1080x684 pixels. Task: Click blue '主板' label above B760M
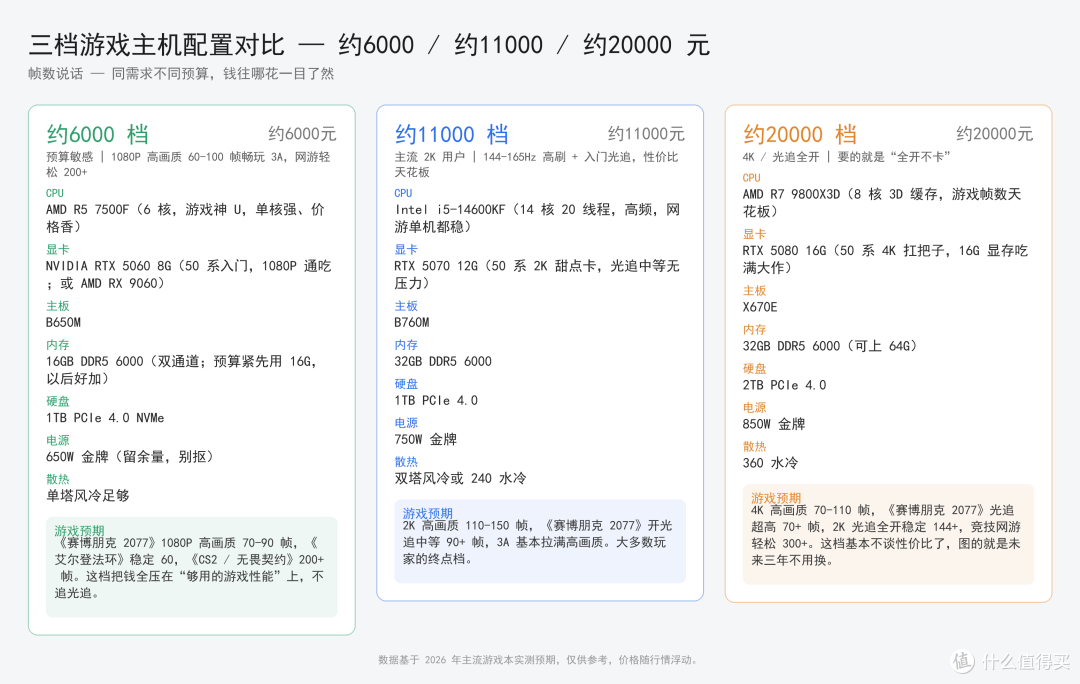point(406,306)
